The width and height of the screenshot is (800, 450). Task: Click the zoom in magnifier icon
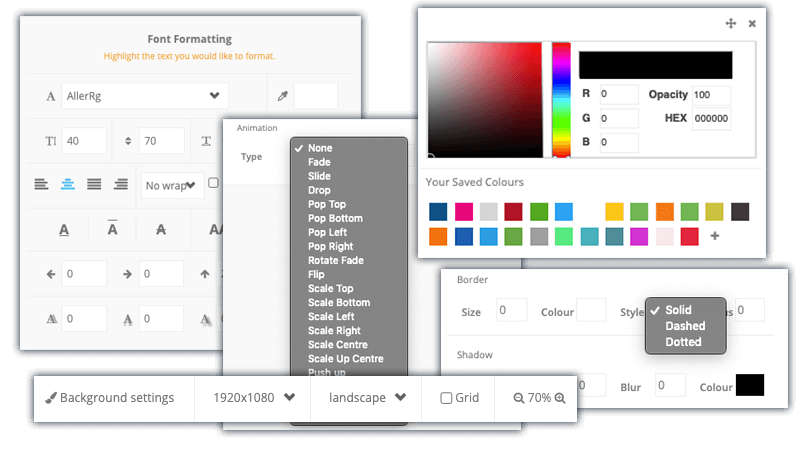560,398
